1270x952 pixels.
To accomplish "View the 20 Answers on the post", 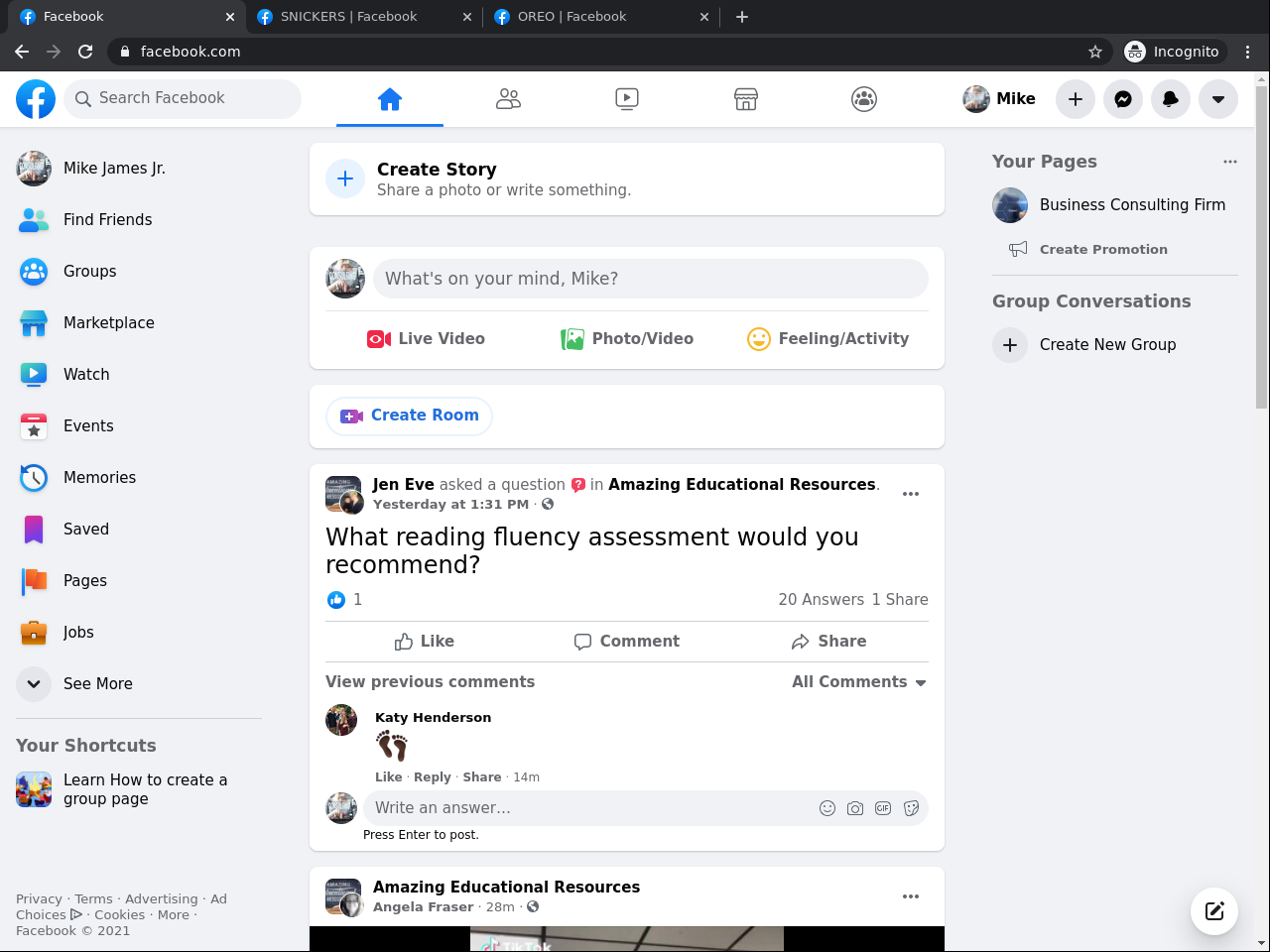I will point(821,600).
